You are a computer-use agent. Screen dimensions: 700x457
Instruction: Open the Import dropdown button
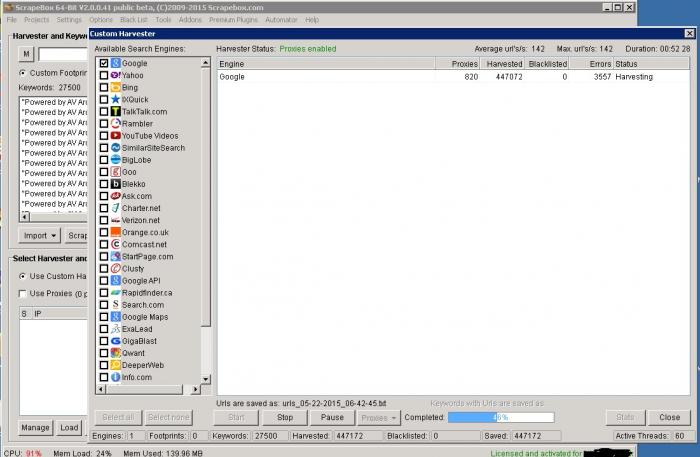(x=39, y=235)
